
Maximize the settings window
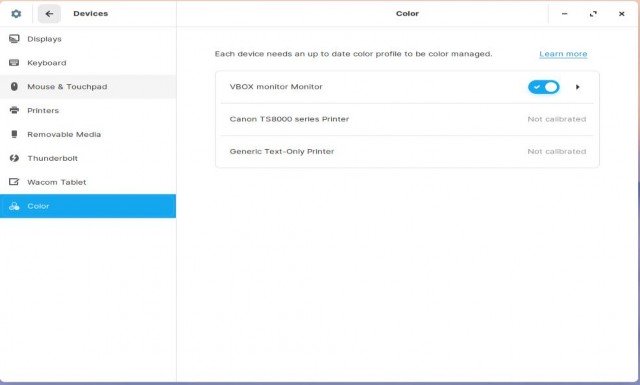click(593, 14)
